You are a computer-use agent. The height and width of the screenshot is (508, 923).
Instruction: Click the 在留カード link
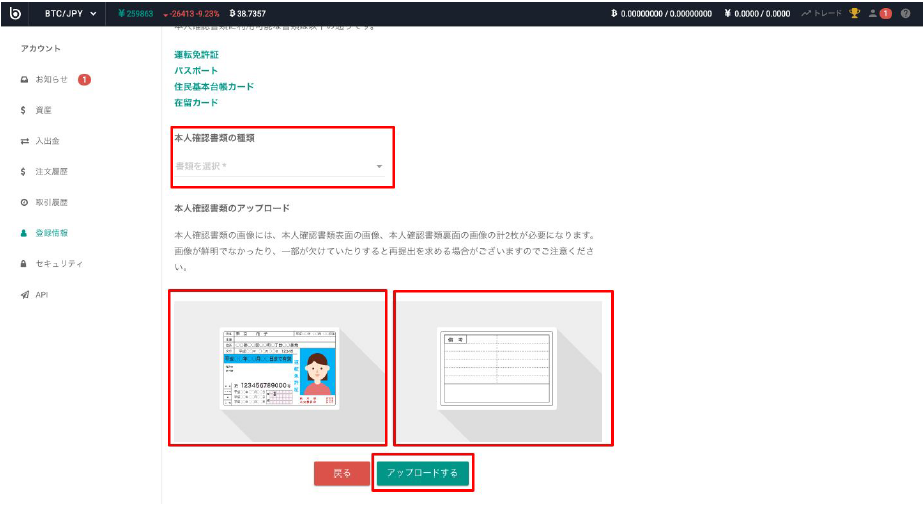click(x=196, y=102)
